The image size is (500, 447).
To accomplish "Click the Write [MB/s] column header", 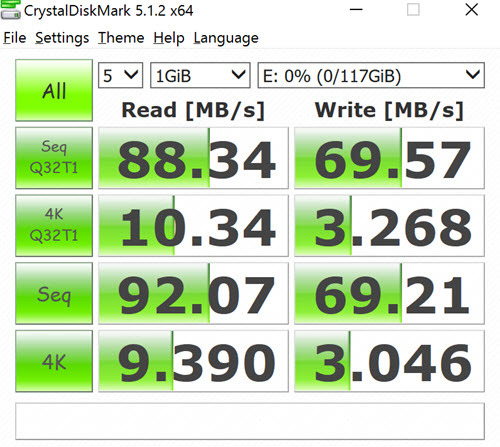I will click(389, 110).
